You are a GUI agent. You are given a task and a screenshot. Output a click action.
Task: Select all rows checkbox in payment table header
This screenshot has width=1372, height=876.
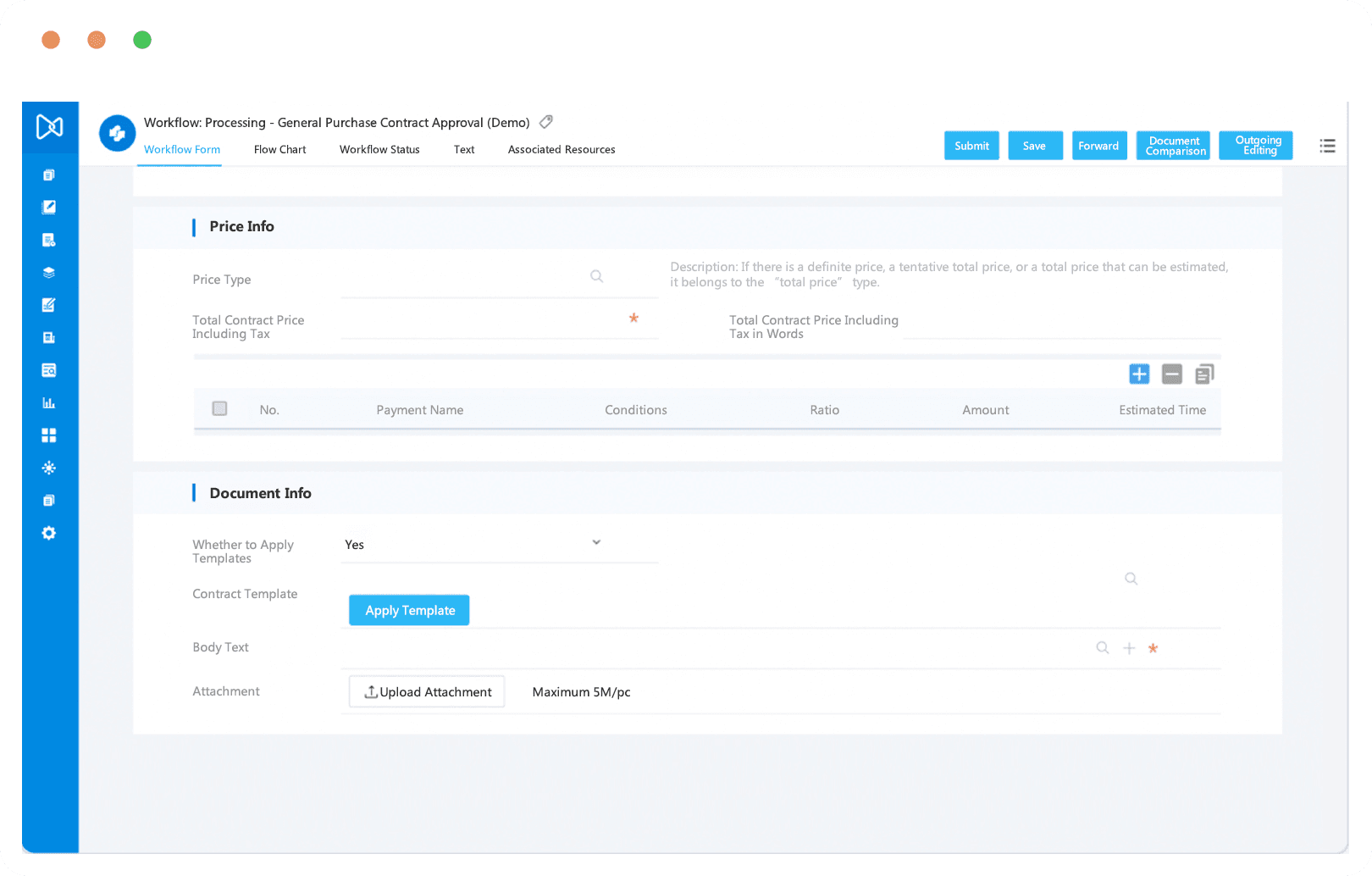point(220,408)
